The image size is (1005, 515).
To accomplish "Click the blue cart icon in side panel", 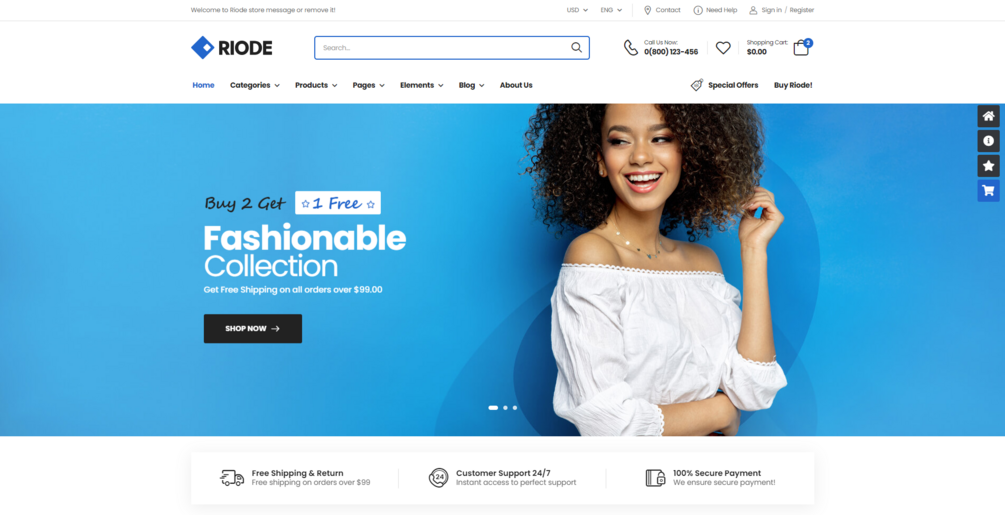I will coord(988,191).
